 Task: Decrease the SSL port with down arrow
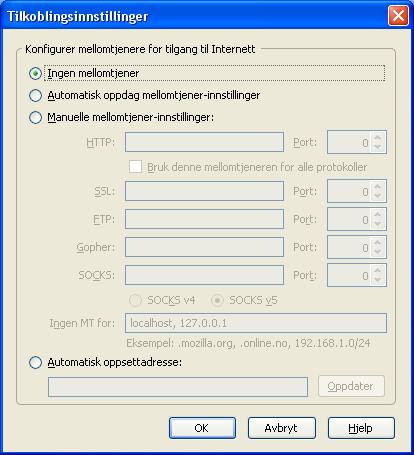point(378,196)
